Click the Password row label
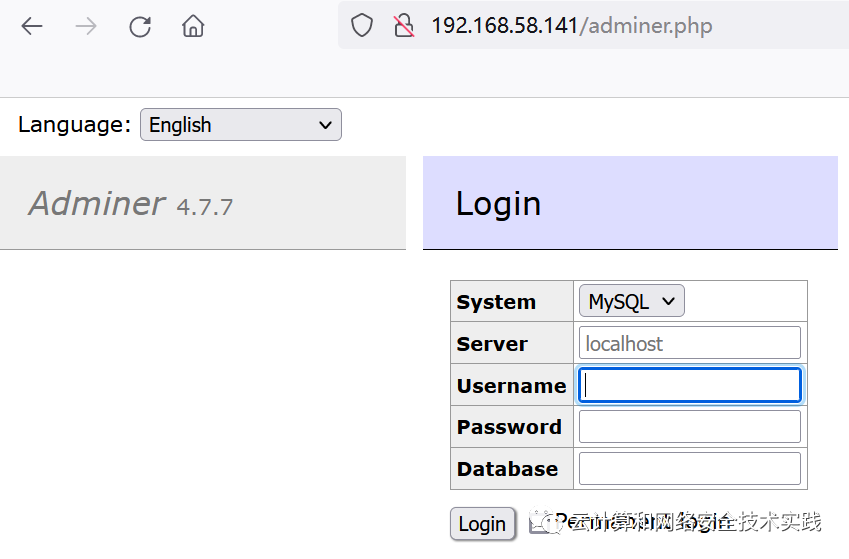The image size is (849, 559). pos(509,427)
